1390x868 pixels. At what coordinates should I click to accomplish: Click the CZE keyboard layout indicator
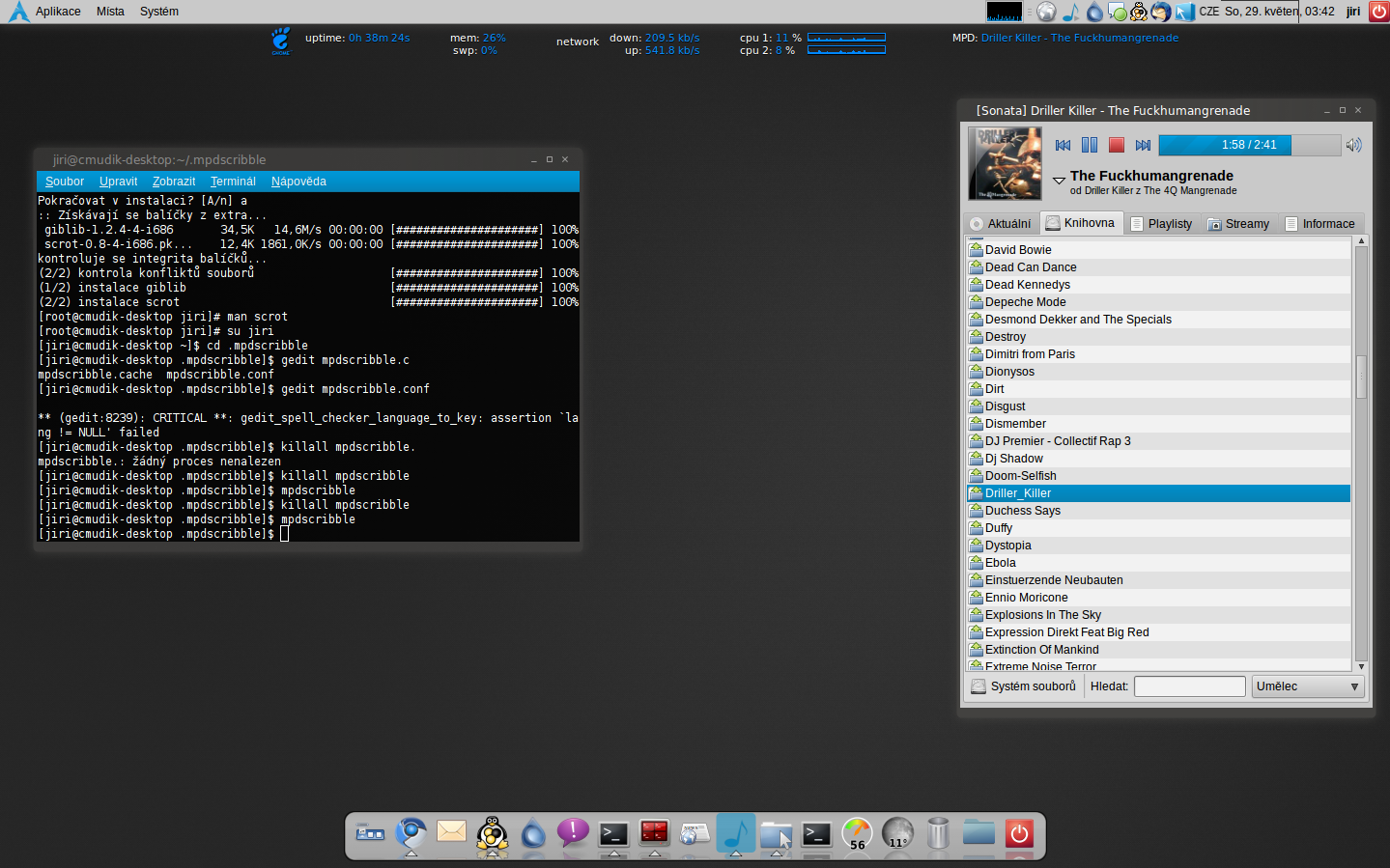pyautogui.click(x=1209, y=12)
